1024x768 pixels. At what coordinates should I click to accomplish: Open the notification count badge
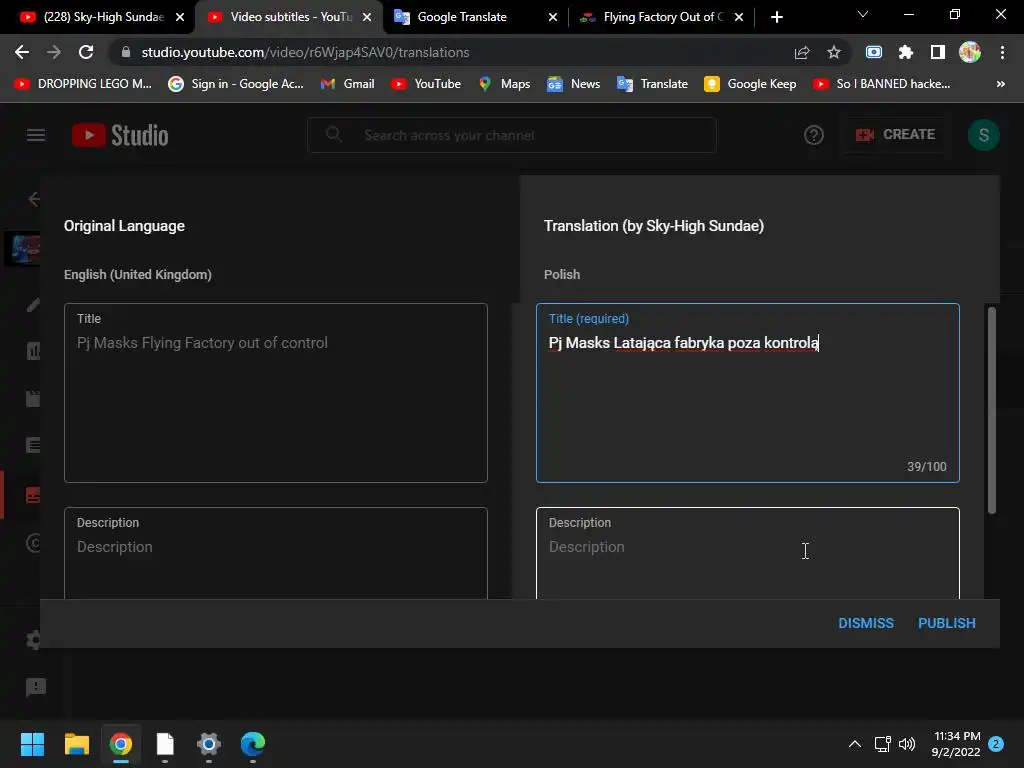[996, 744]
